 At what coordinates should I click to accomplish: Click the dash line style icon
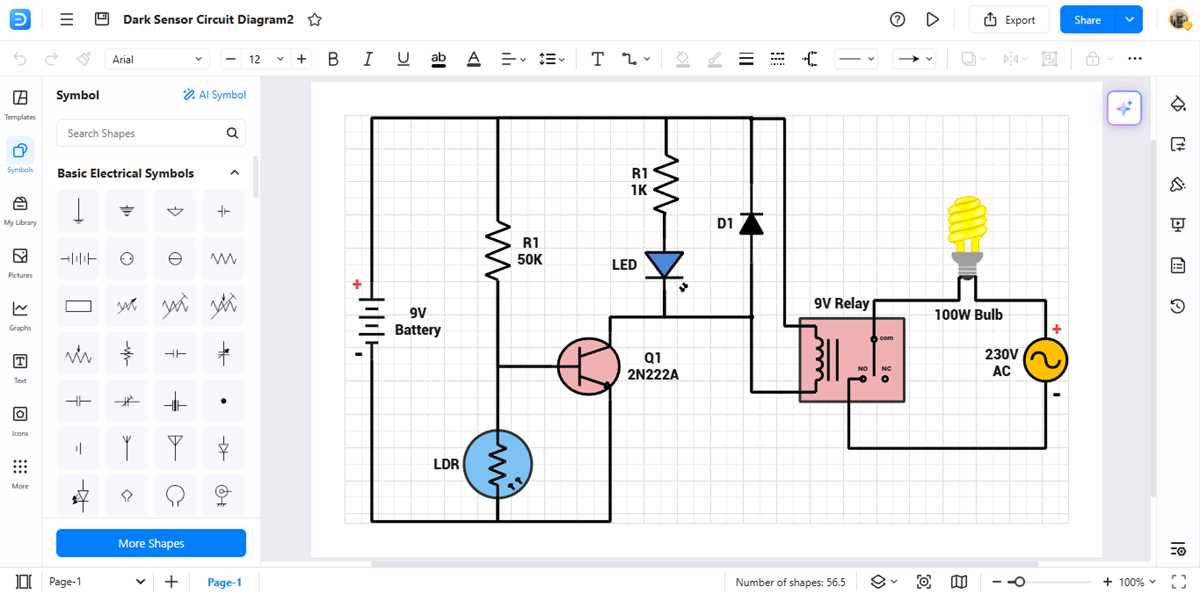point(778,59)
